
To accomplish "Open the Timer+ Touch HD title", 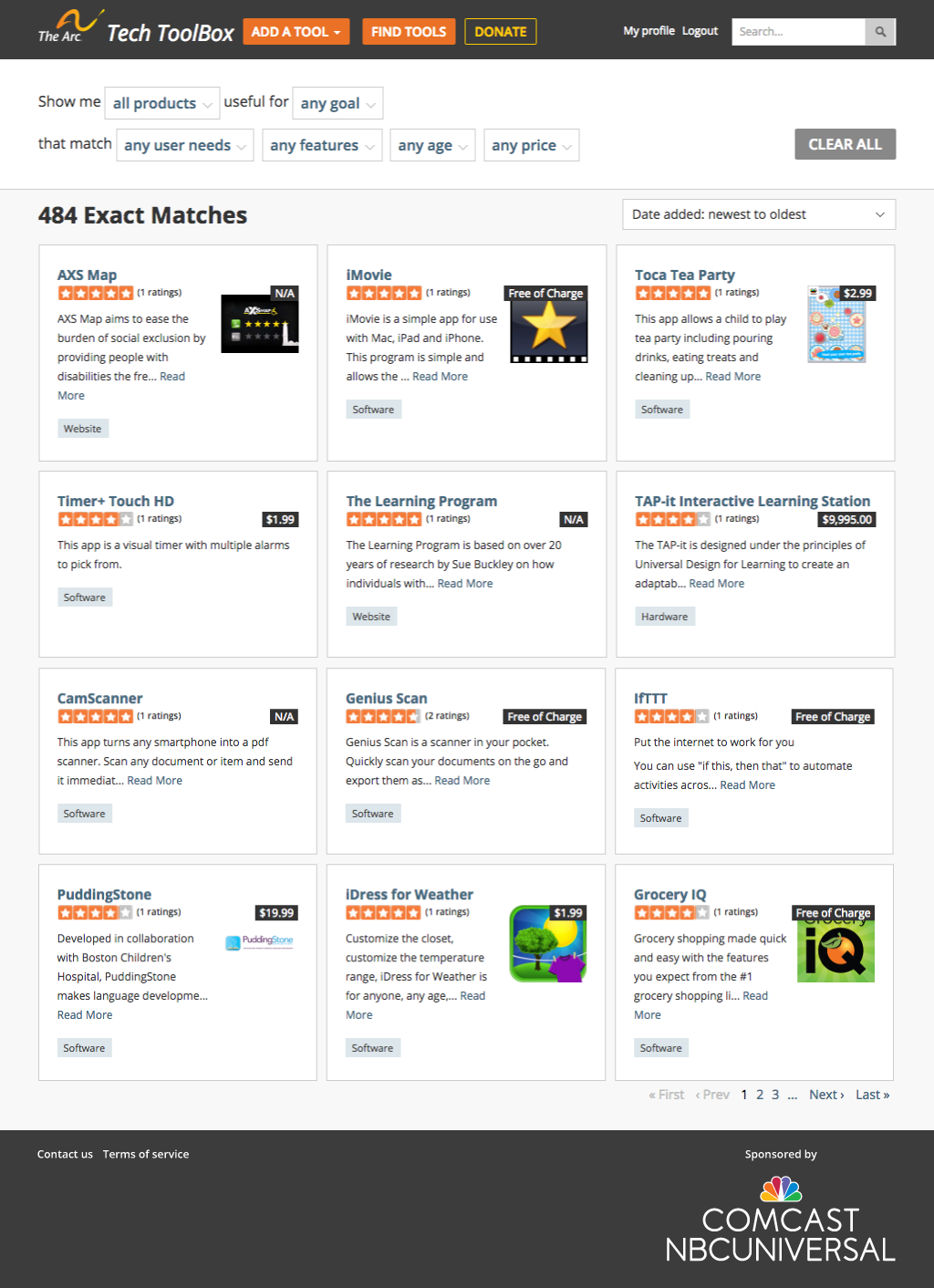I will 116,501.
